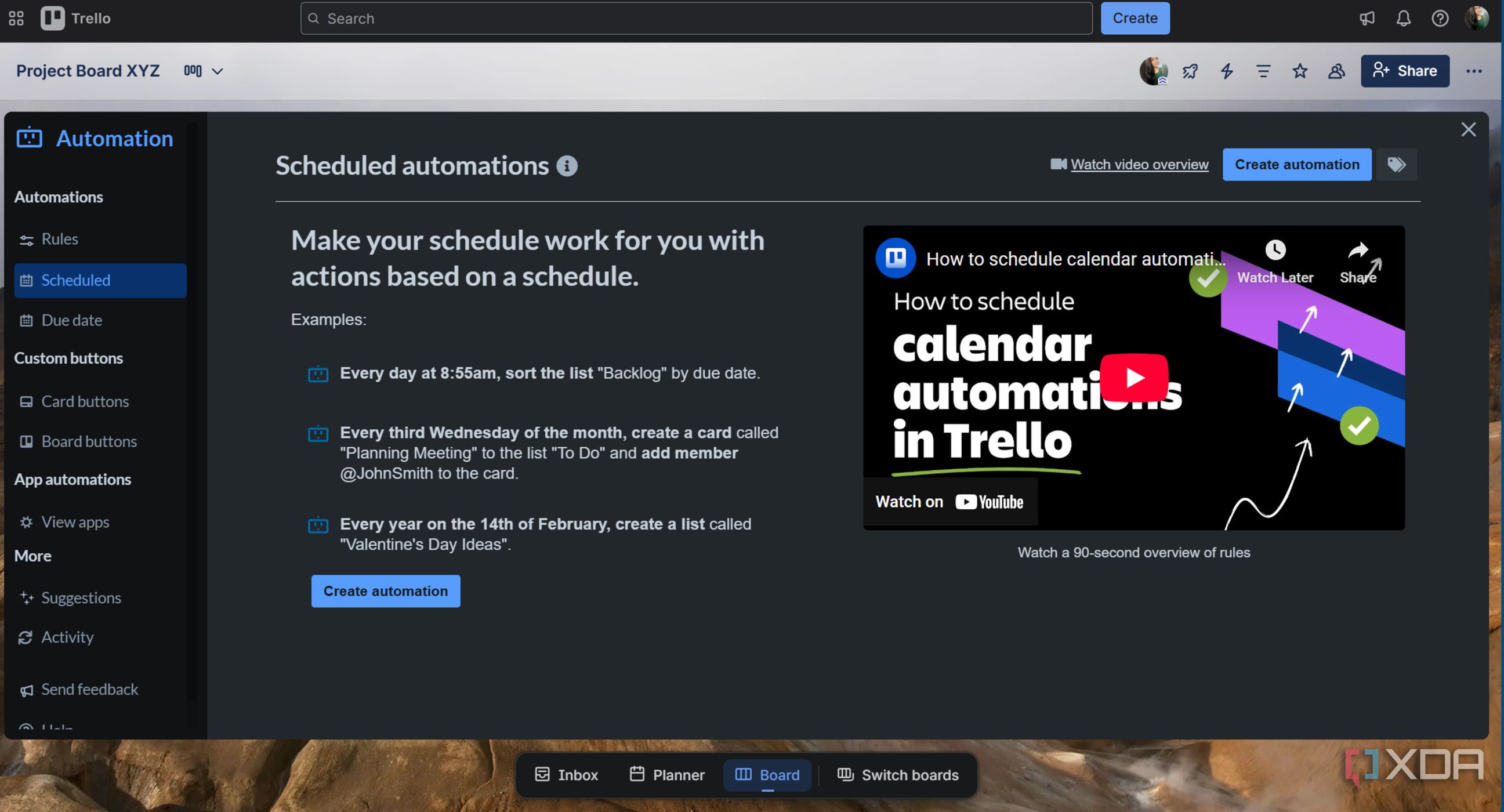Click the top-right Create automation button
Image resolution: width=1504 pixels, height=812 pixels.
pyautogui.click(x=1297, y=165)
